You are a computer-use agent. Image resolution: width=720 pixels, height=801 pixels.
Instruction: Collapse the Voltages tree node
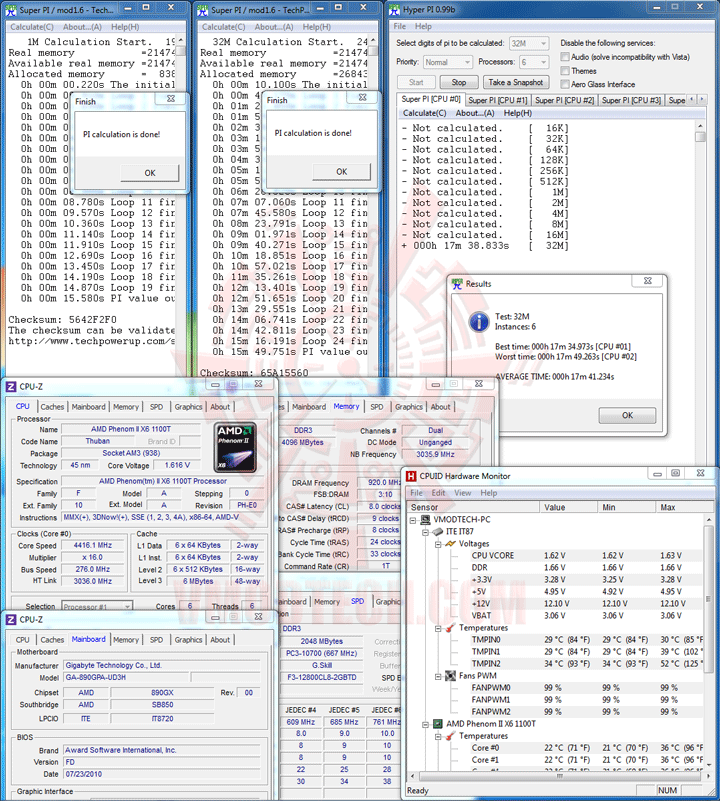[x=438, y=544]
